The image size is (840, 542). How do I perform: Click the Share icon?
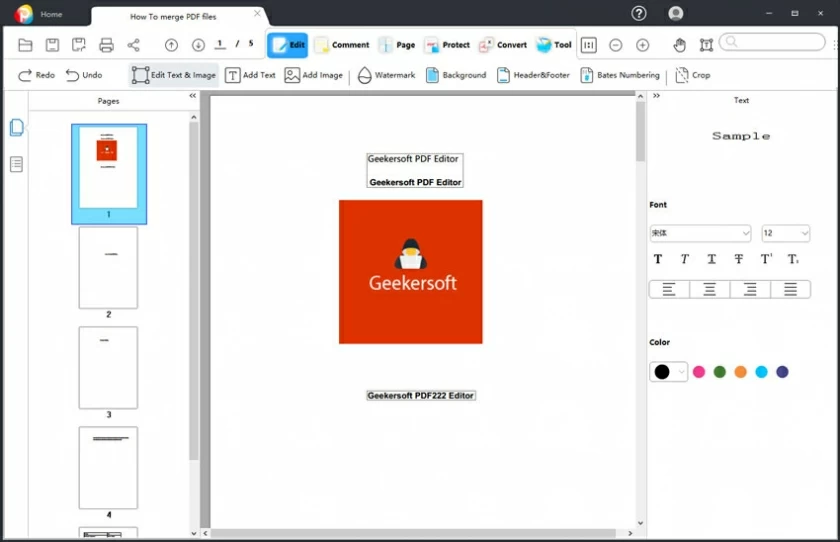click(x=133, y=45)
